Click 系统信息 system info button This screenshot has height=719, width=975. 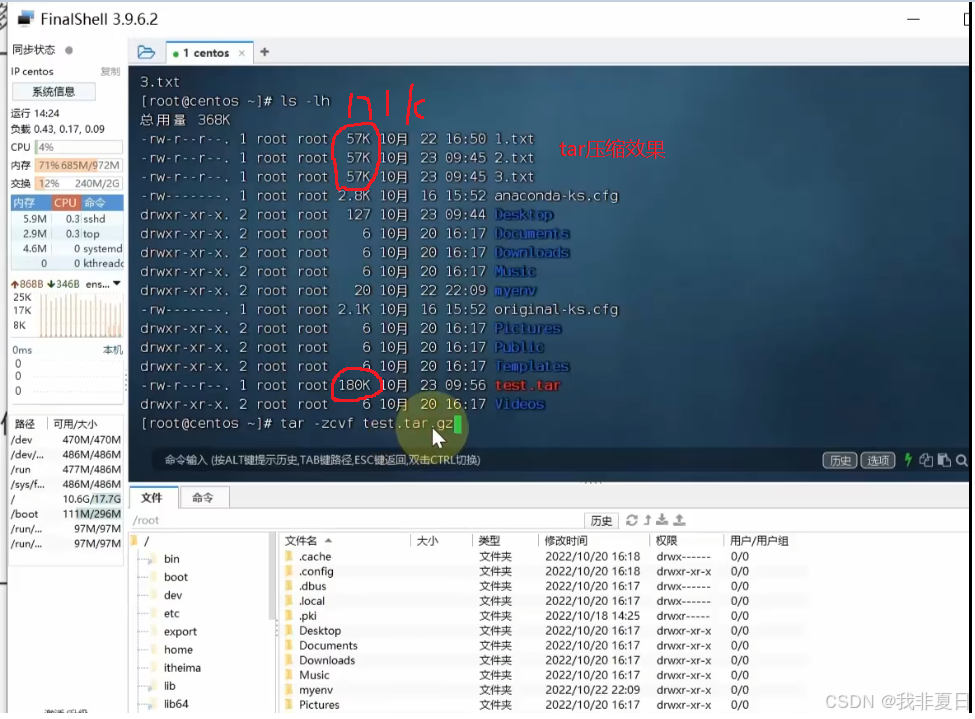(x=53, y=91)
